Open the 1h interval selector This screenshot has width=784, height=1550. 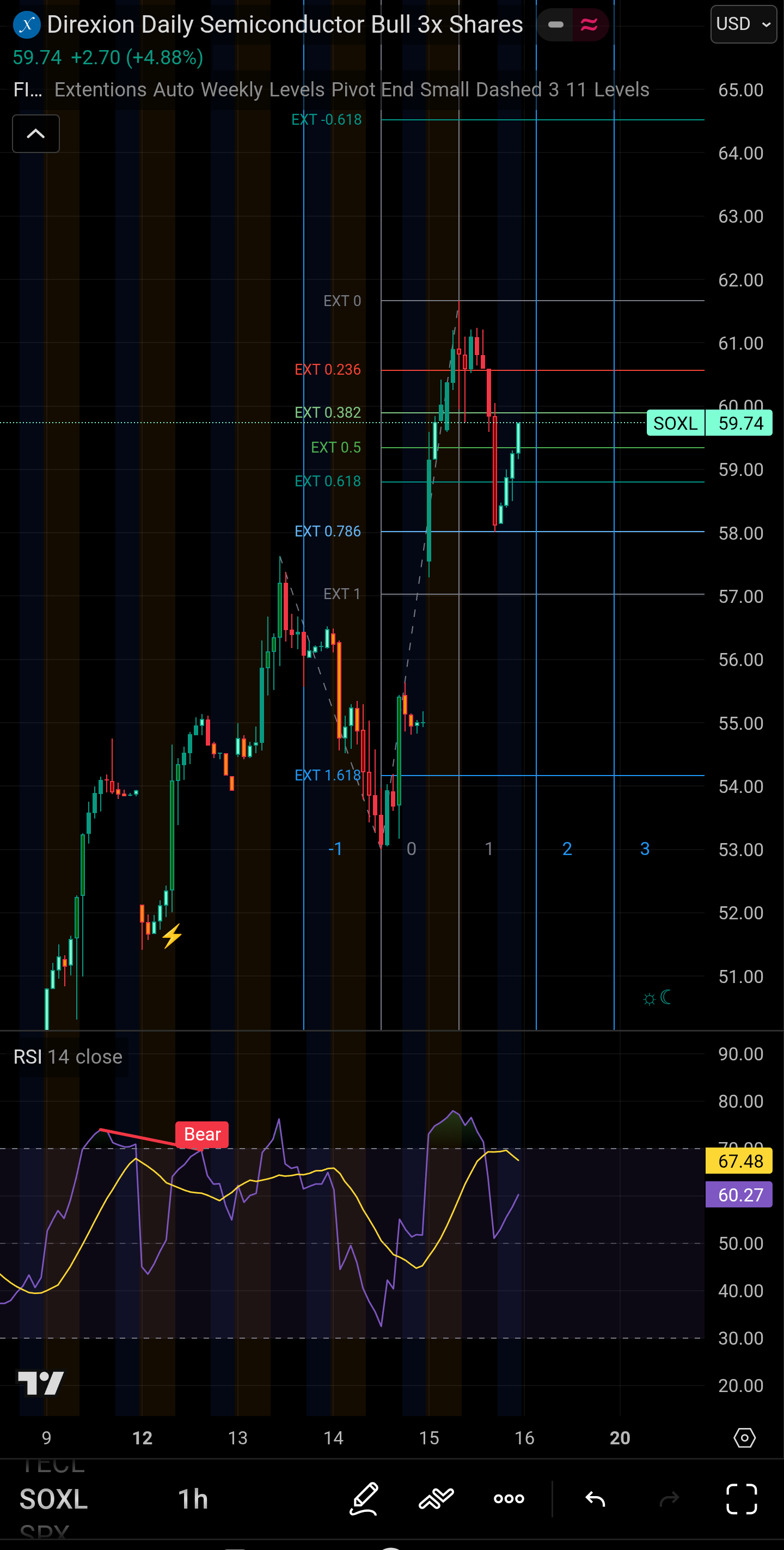tap(193, 1499)
